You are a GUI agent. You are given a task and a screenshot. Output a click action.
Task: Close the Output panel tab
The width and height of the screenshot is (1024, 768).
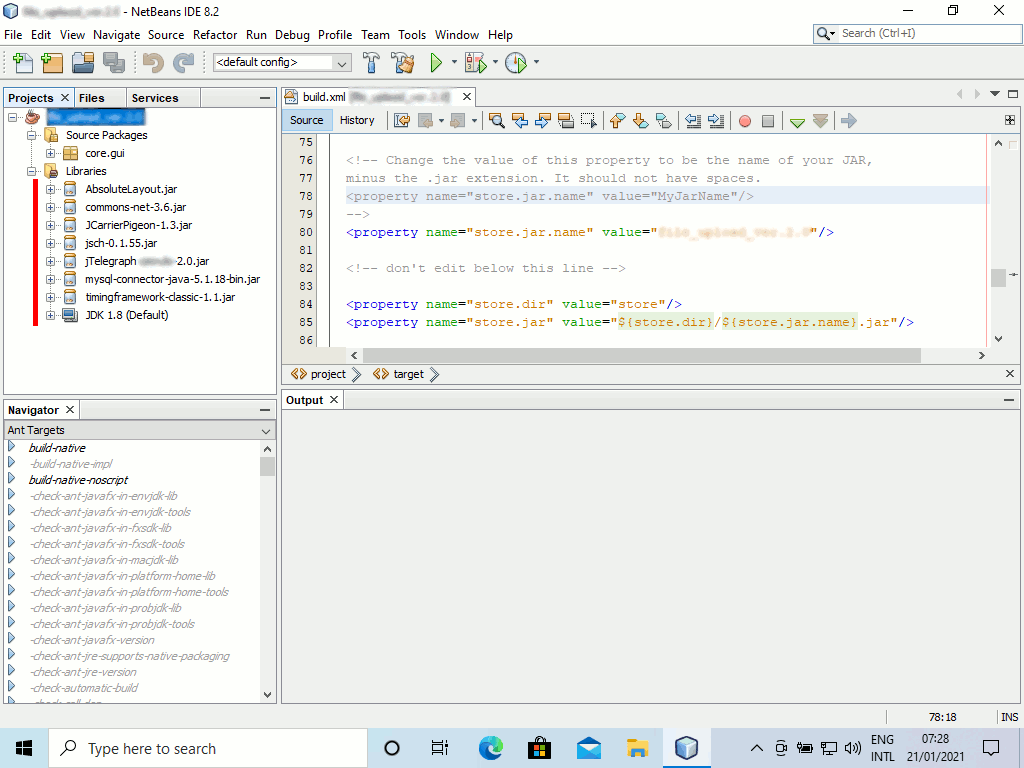coord(334,400)
